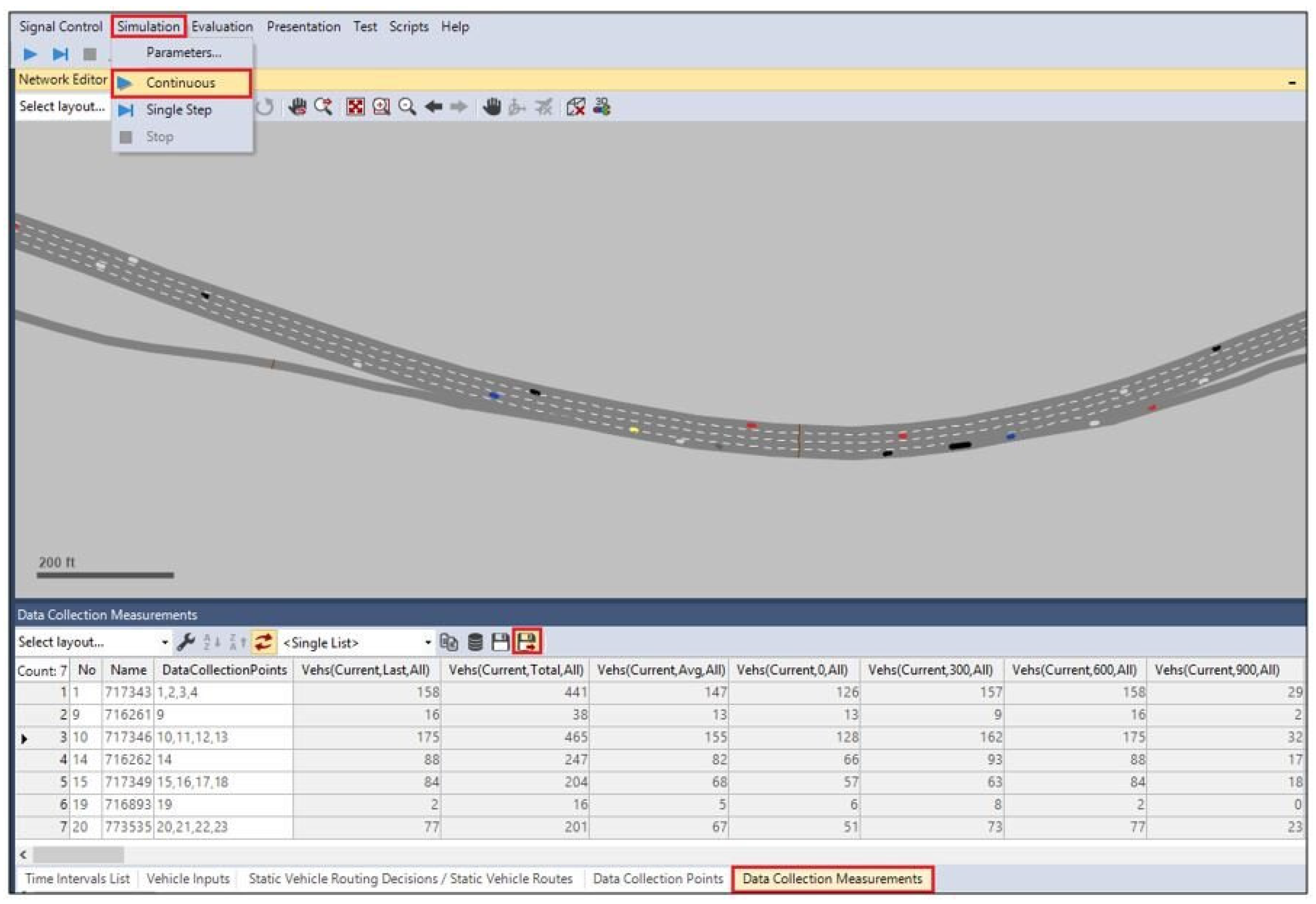Screen dimensions: 1316x904
Task: Click the Simulation Continuous play toolbar icon
Action: tap(30, 54)
